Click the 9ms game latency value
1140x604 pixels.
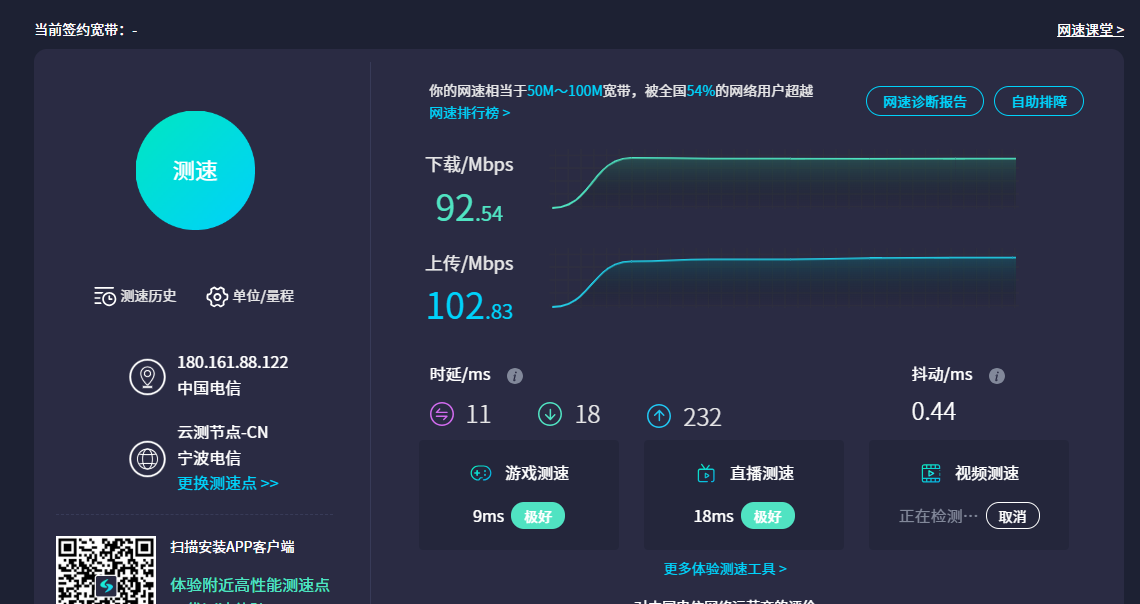[x=489, y=517]
